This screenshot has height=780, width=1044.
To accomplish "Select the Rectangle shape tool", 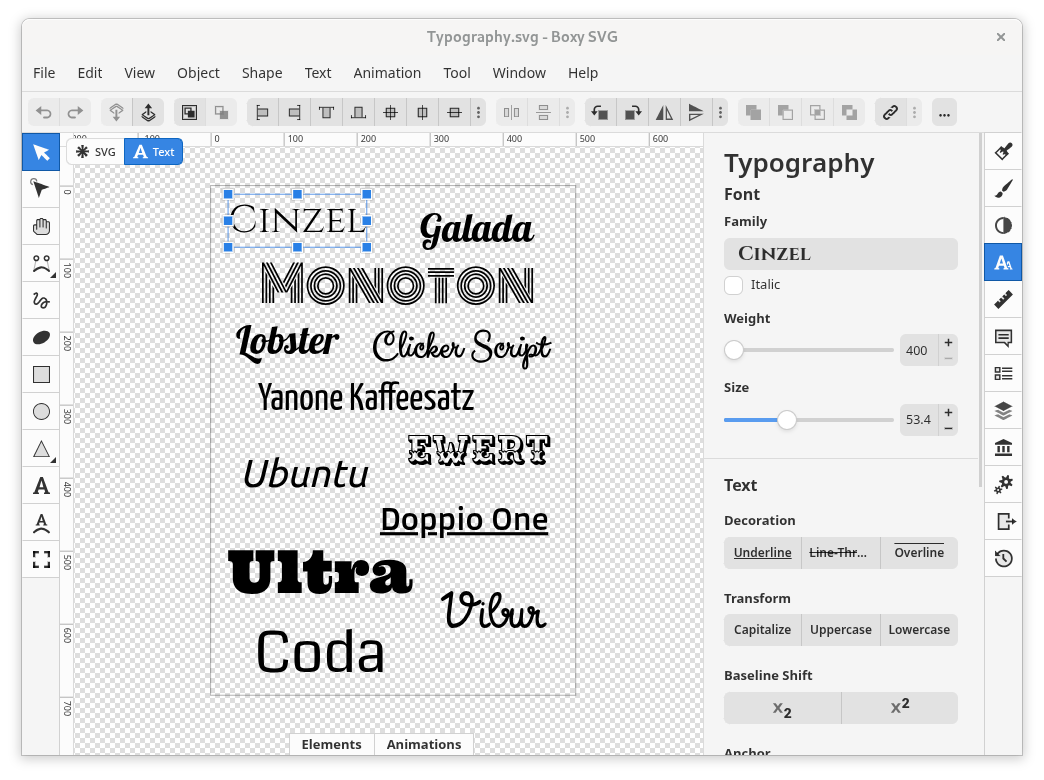I will [41, 375].
